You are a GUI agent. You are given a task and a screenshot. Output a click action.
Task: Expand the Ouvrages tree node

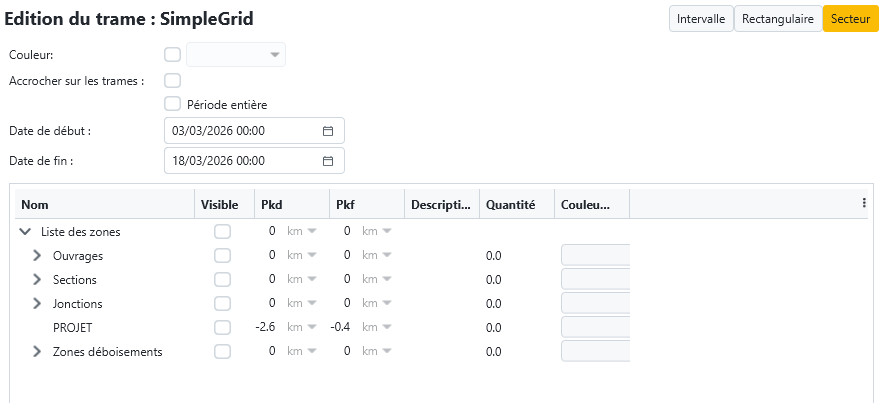pyautogui.click(x=37, y=256)
